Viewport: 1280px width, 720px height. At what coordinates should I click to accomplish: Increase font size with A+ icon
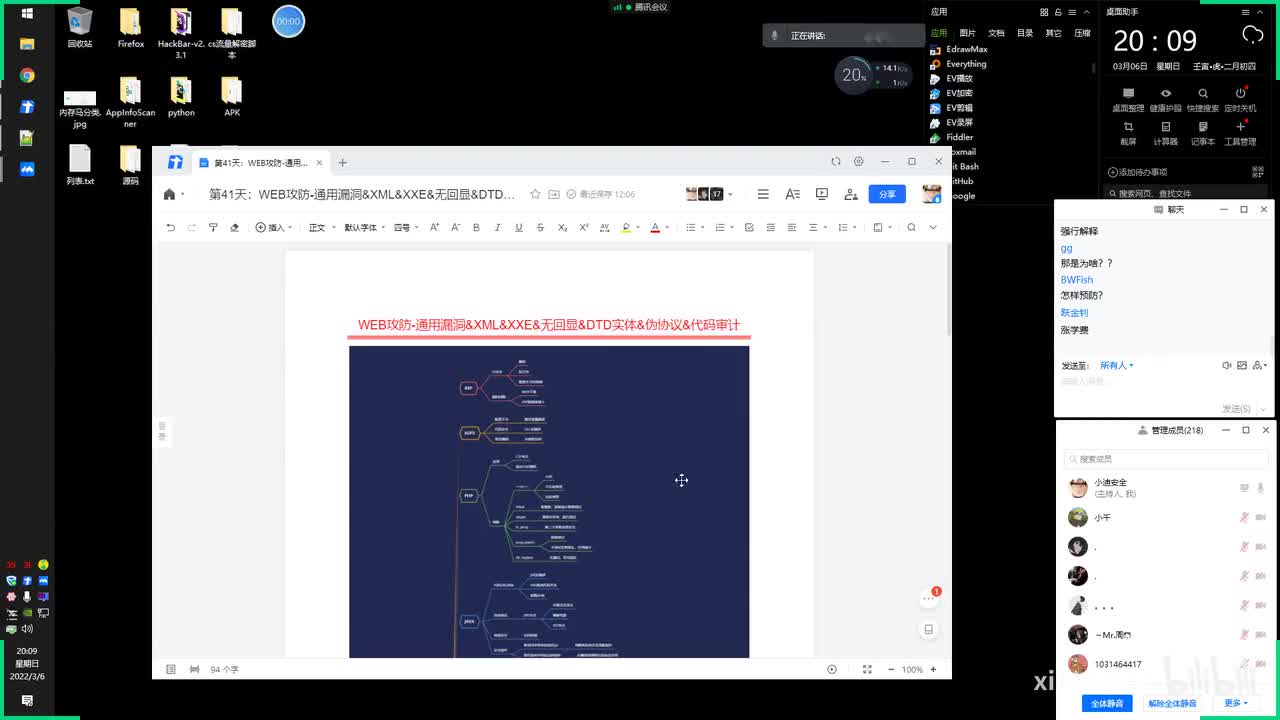point(434,228)
